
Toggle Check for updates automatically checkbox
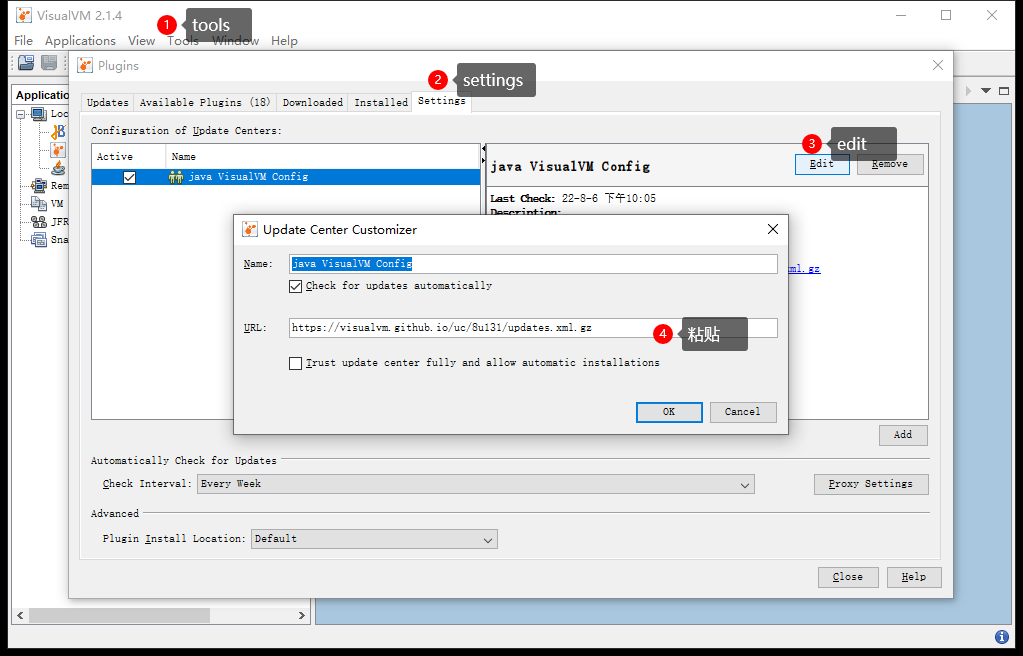296,286
